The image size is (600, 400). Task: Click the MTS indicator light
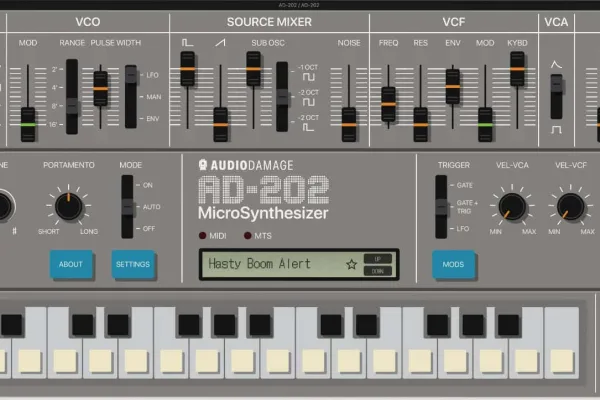tap(248, 236)
